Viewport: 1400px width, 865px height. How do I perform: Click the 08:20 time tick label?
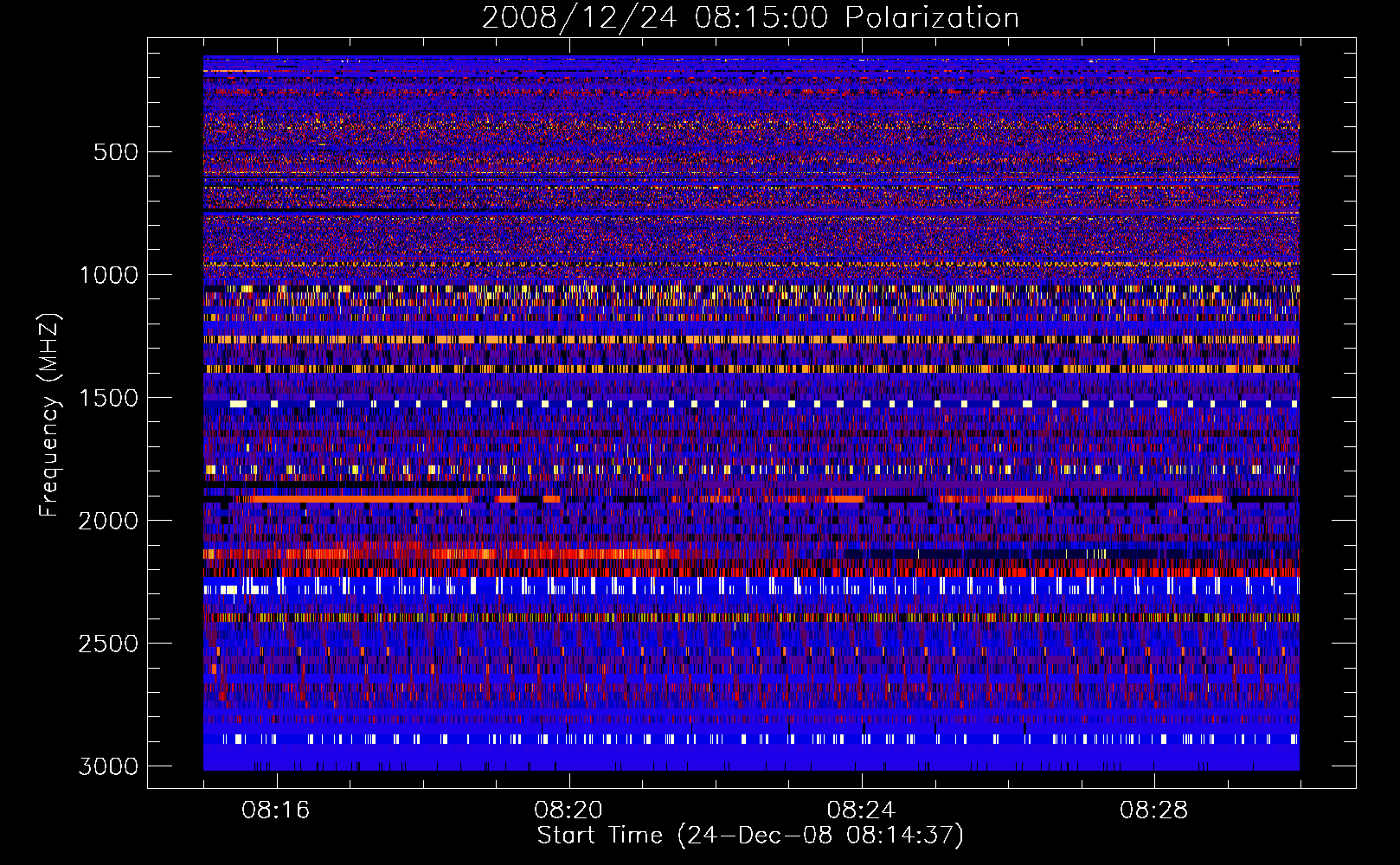[x=568, y=811]
